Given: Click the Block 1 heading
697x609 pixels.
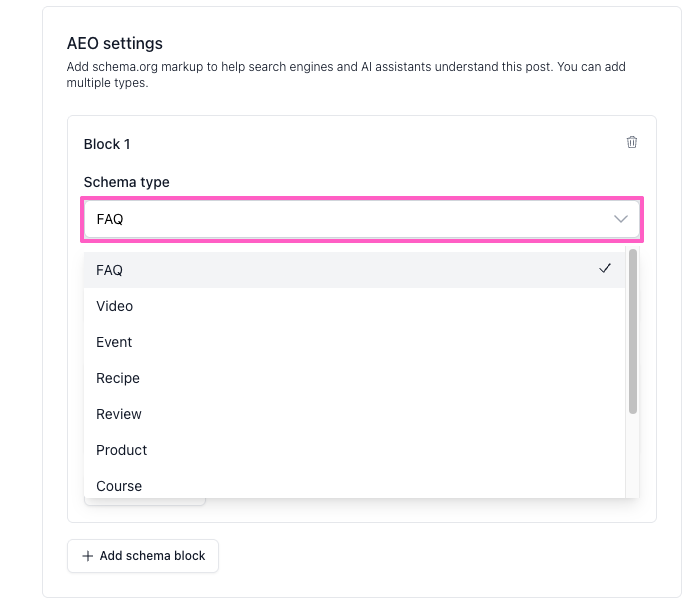Looking at the screenshot, I should click(x=107, y=144).
